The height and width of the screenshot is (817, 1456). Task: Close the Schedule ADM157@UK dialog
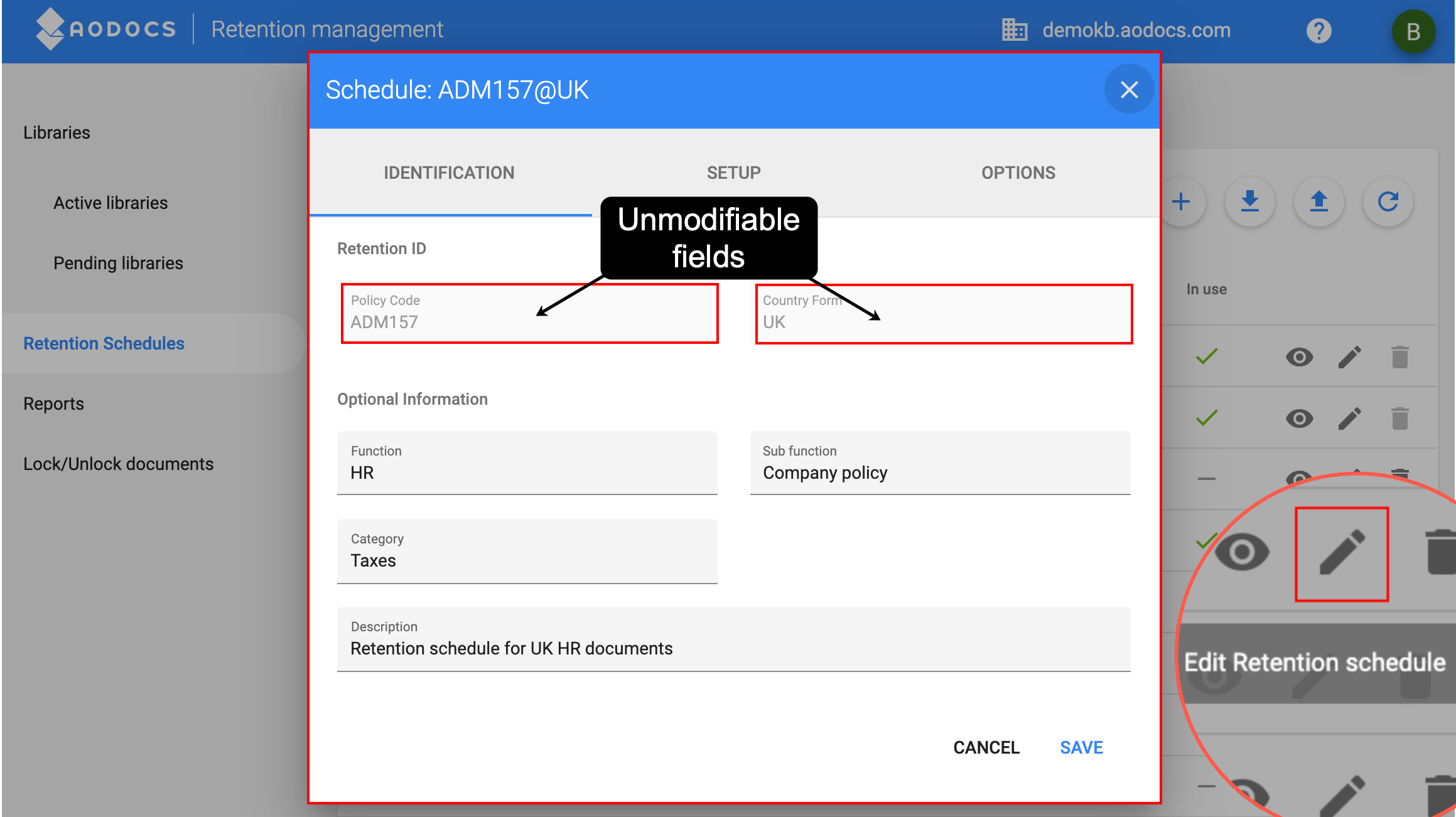pyautogui.click(x=1129, y=90)
